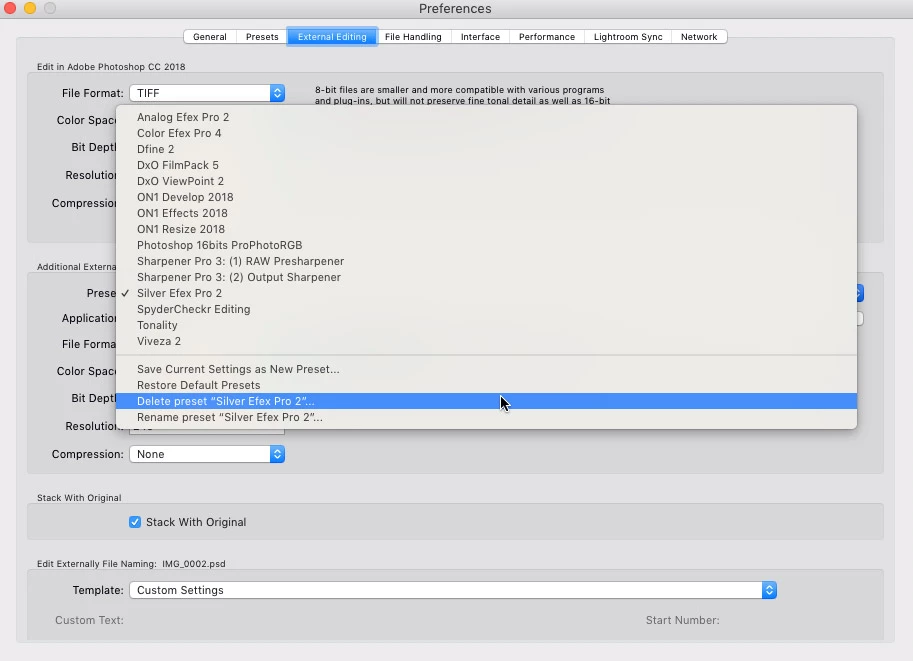Open the Lightroom Sync tab
913x661 pixels.
(x=628, y=37)
